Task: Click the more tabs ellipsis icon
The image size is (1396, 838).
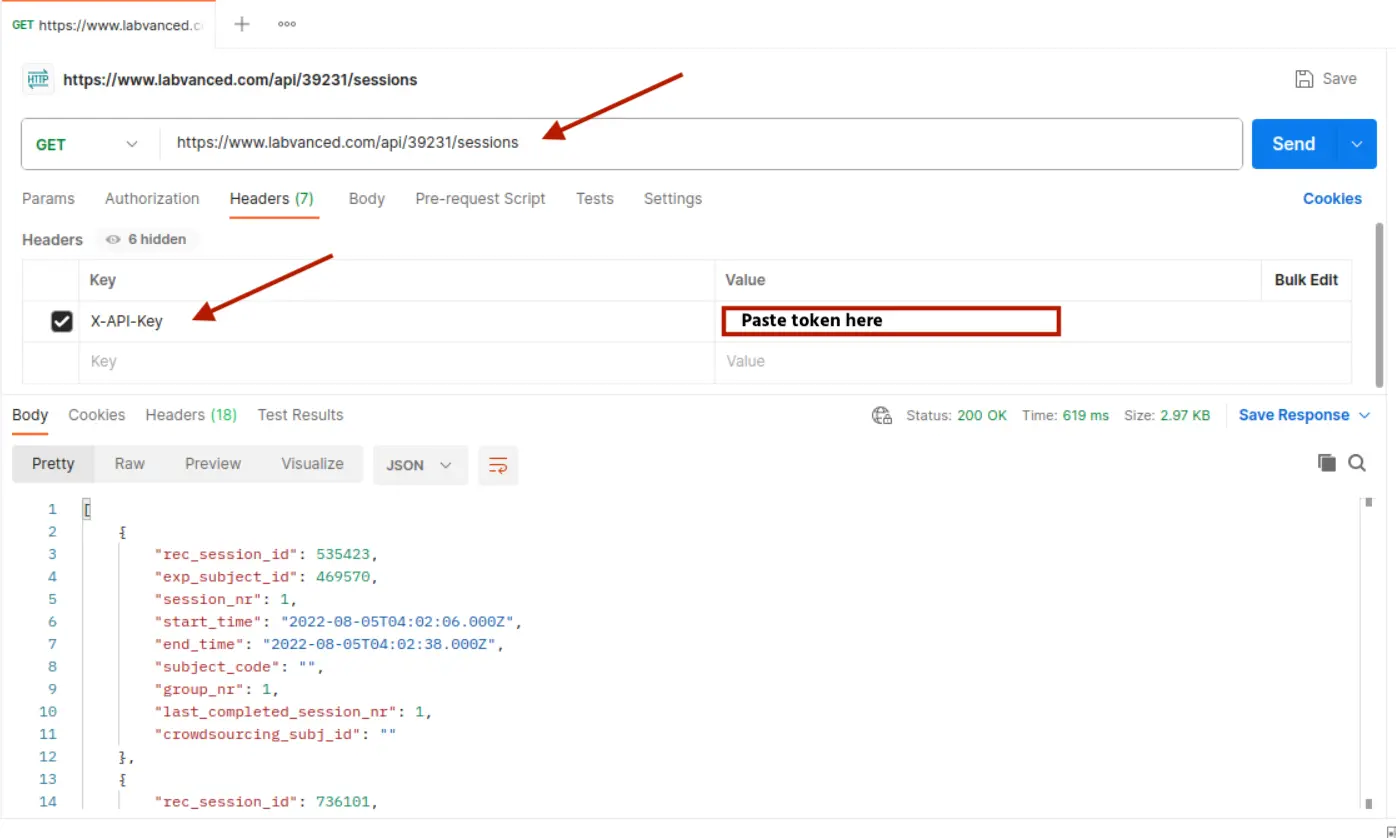Action: coord(286,23)
